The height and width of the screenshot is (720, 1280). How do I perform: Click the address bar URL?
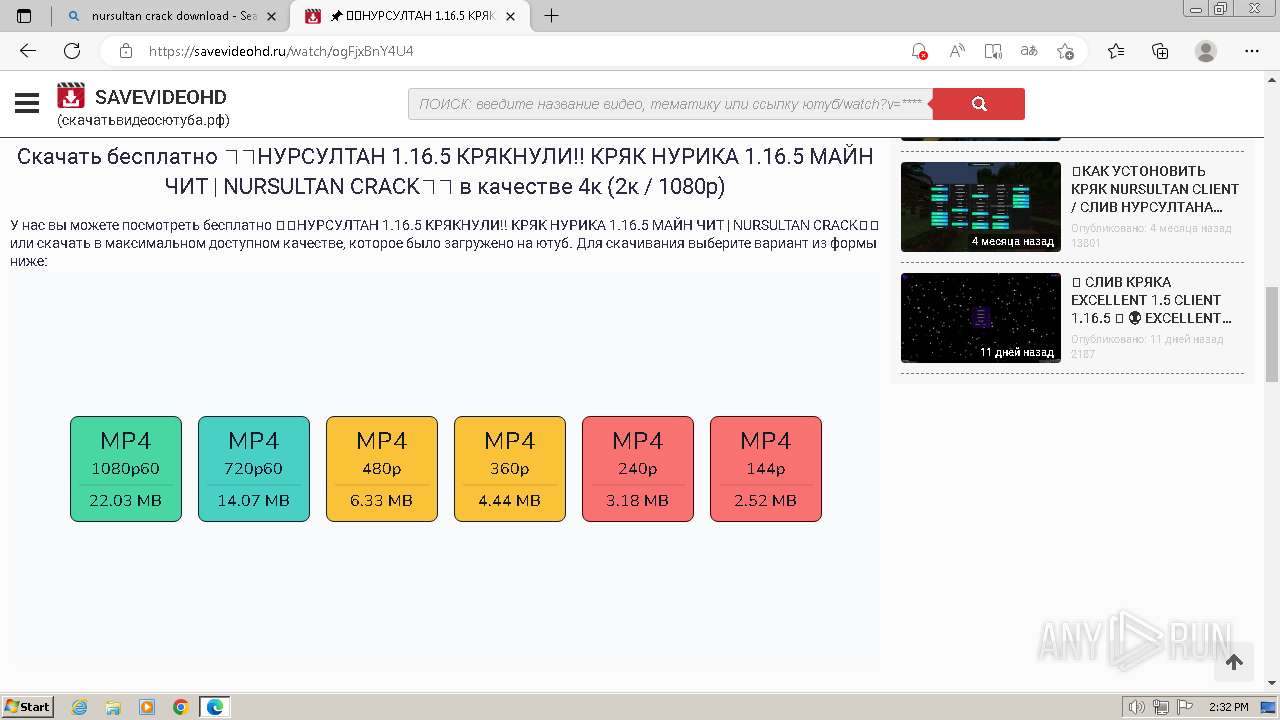[x=281, y=51]
